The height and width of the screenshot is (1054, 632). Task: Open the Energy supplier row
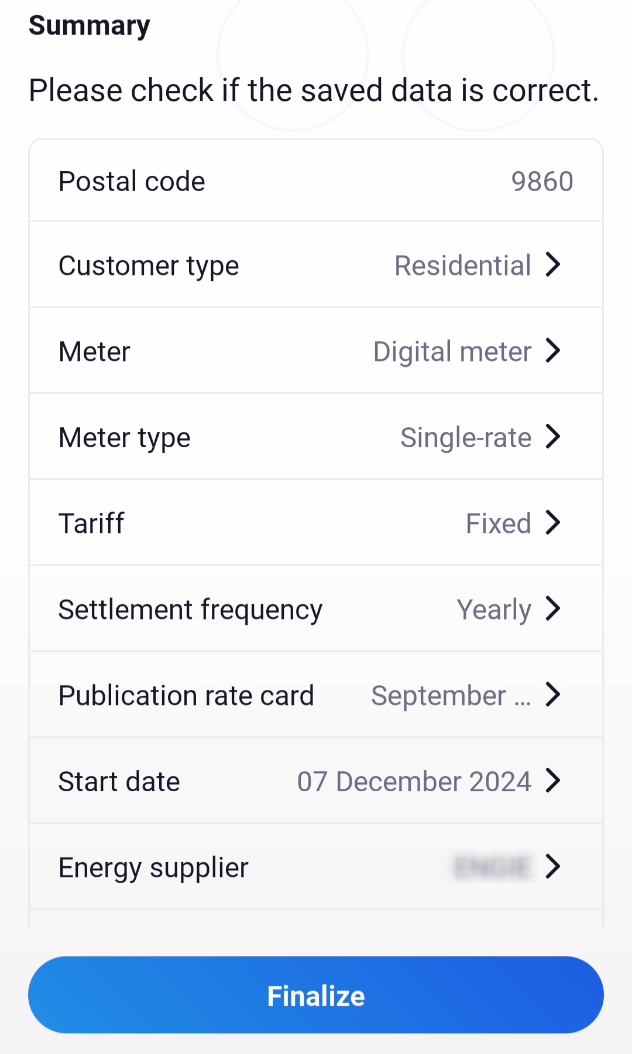316,867
